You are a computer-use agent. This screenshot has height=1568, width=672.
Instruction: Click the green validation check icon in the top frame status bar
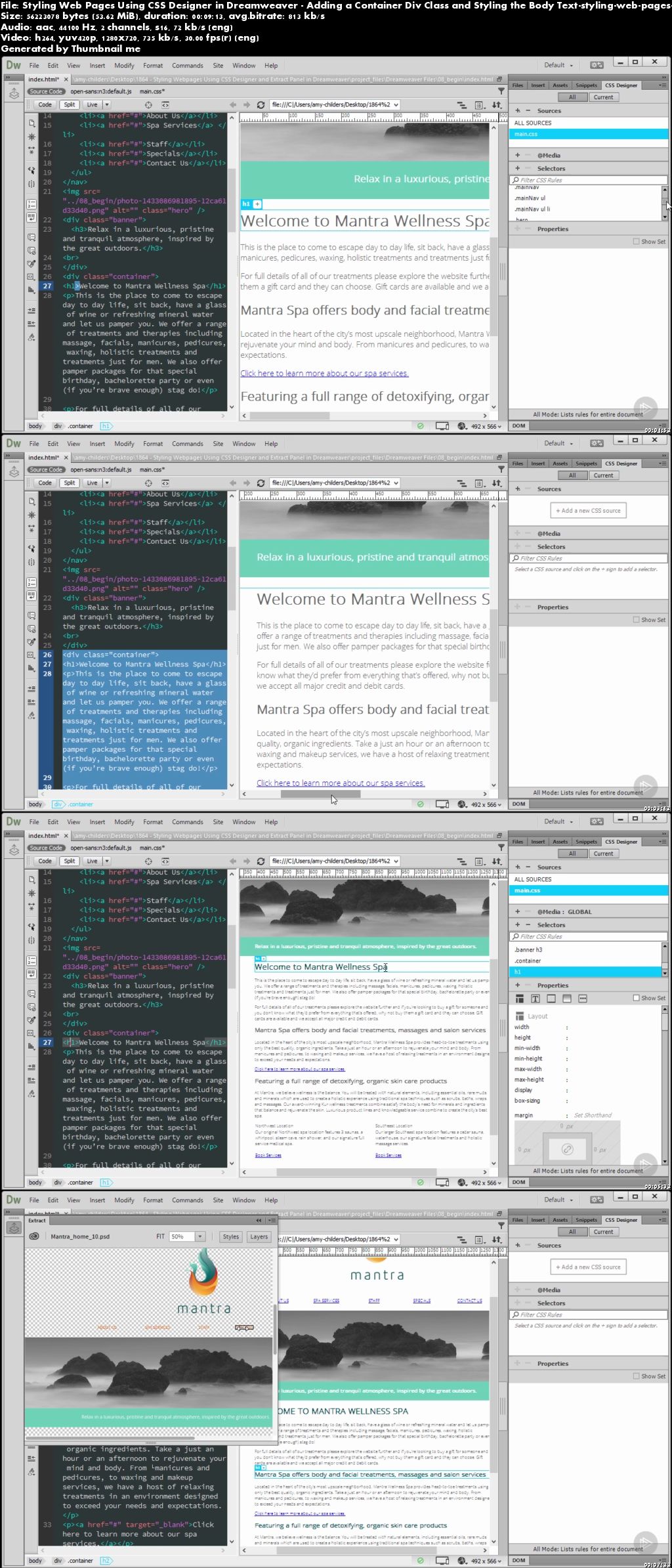(421, 426)
